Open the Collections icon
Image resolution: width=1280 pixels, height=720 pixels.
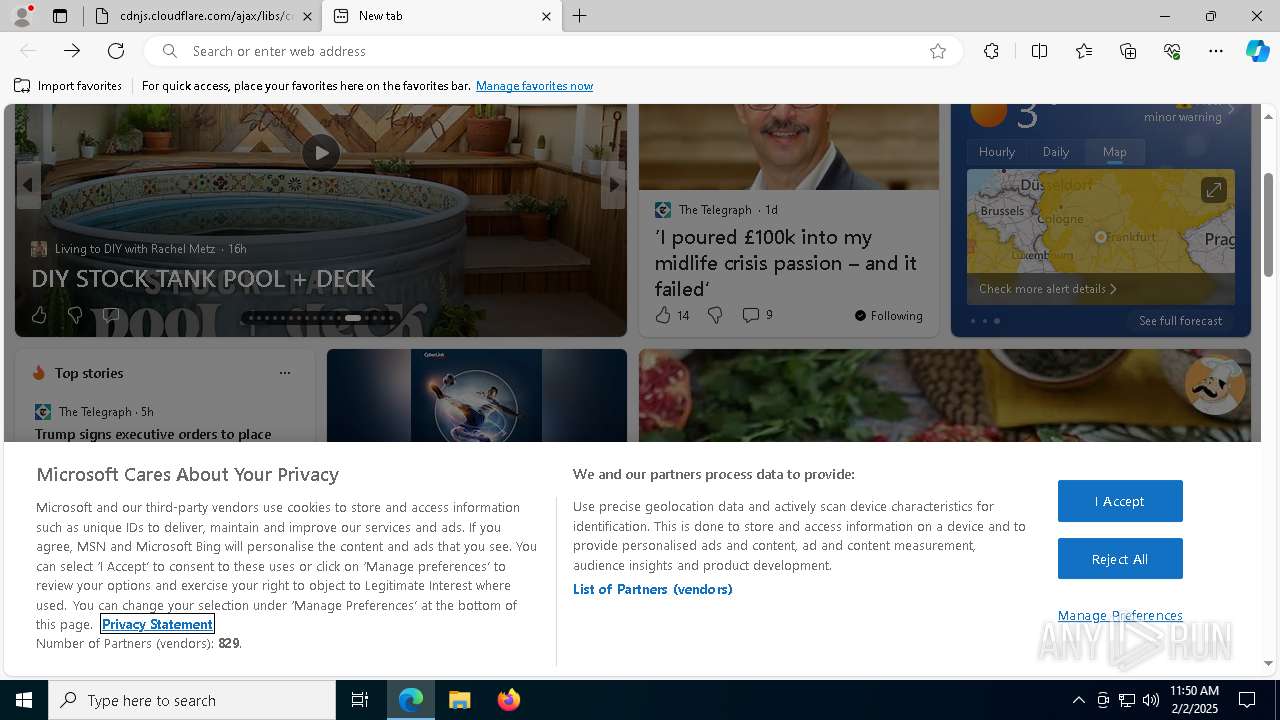click(x=1128, y=51)
